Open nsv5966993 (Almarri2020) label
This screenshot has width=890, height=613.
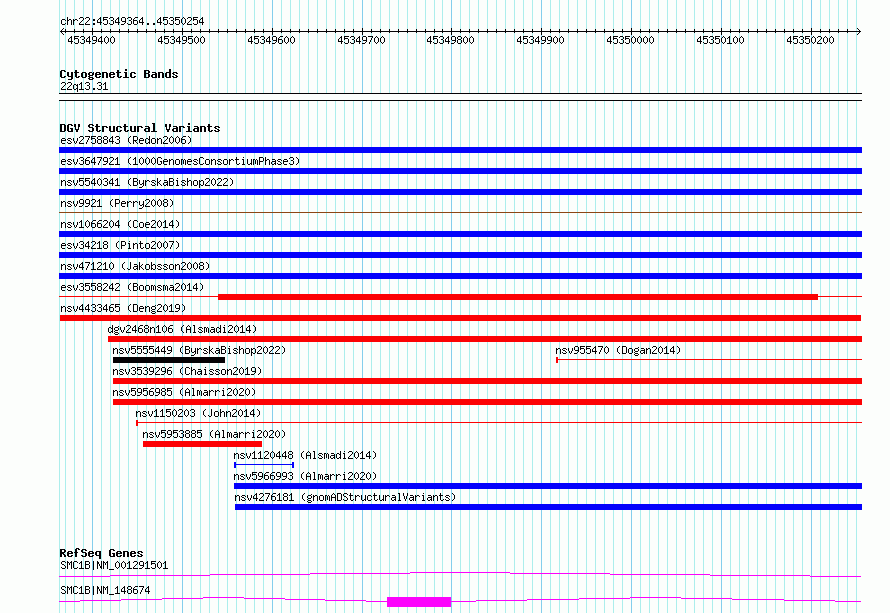[x=305, y=476]
